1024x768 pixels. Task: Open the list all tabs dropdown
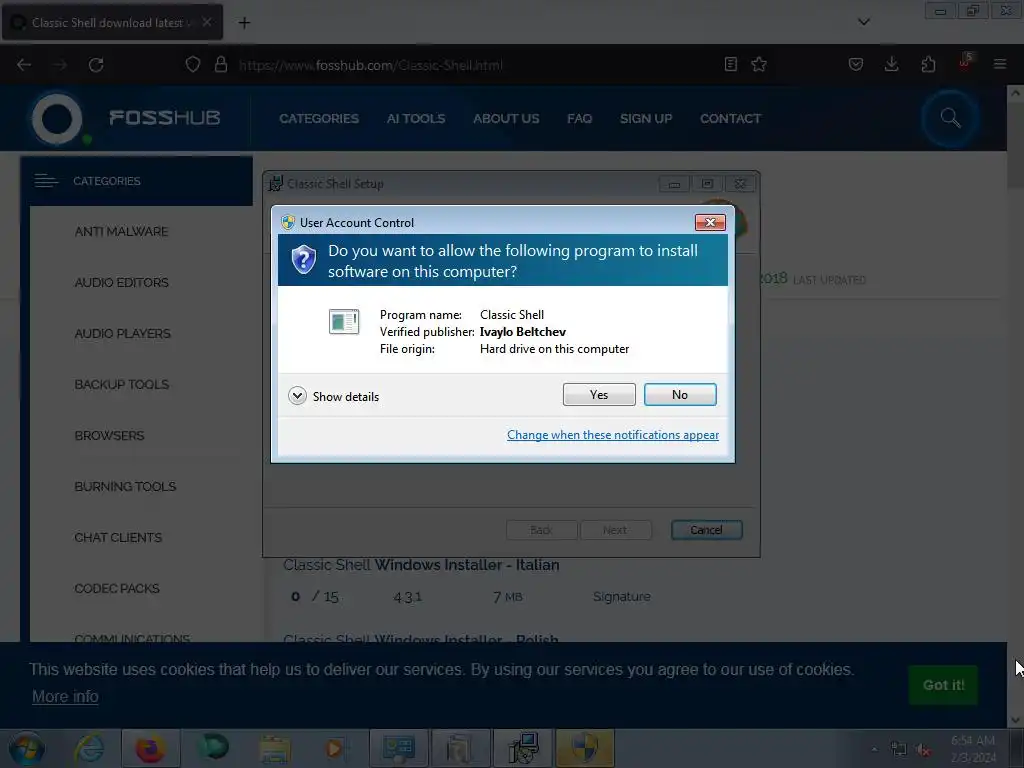(863, 22)
